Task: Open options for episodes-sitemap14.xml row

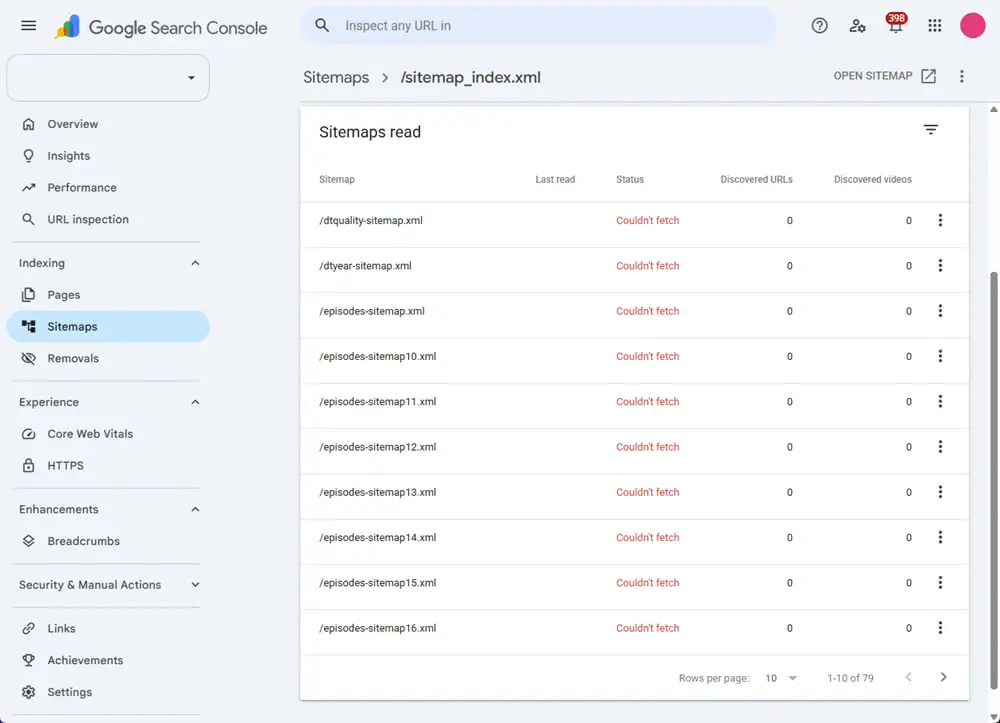Action: coord(940,537)
